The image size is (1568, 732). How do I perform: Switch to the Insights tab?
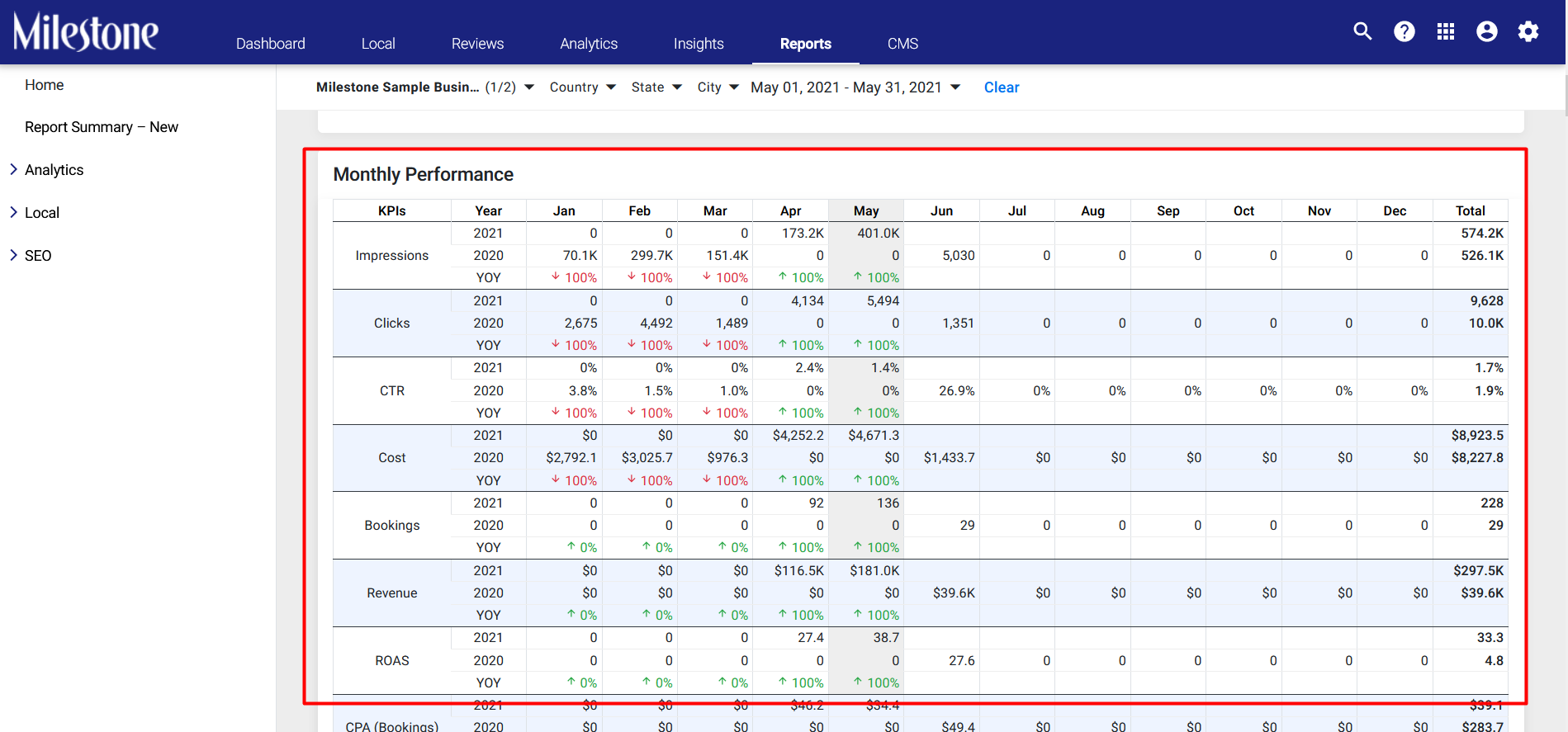tap(699, 44)
